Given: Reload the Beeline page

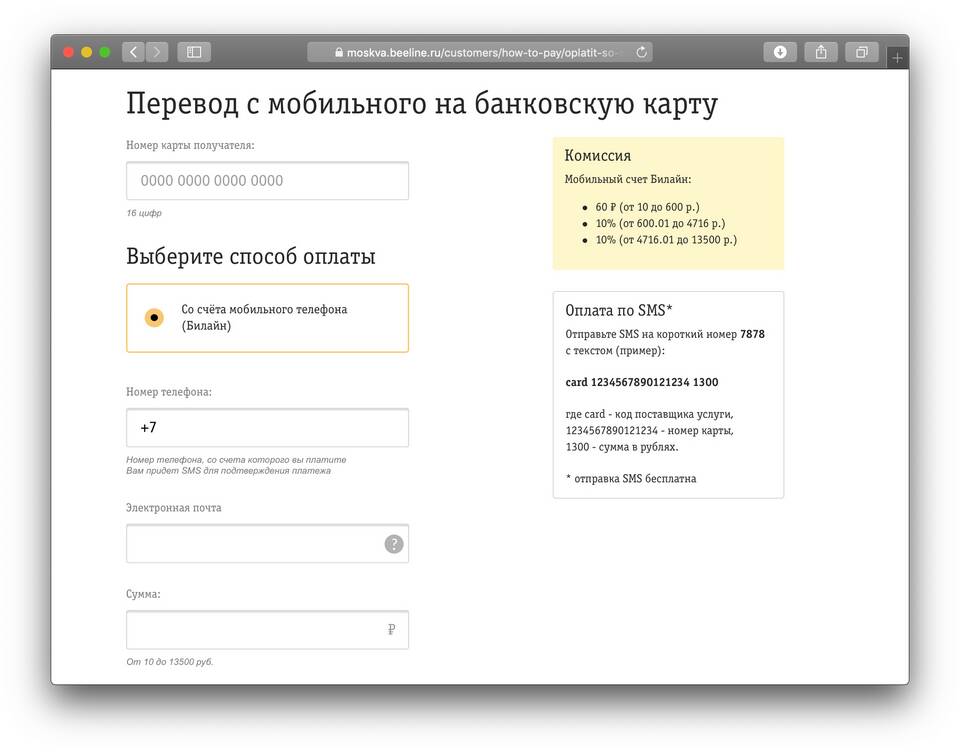Looking at the screenshot, I should pos(641,52).
